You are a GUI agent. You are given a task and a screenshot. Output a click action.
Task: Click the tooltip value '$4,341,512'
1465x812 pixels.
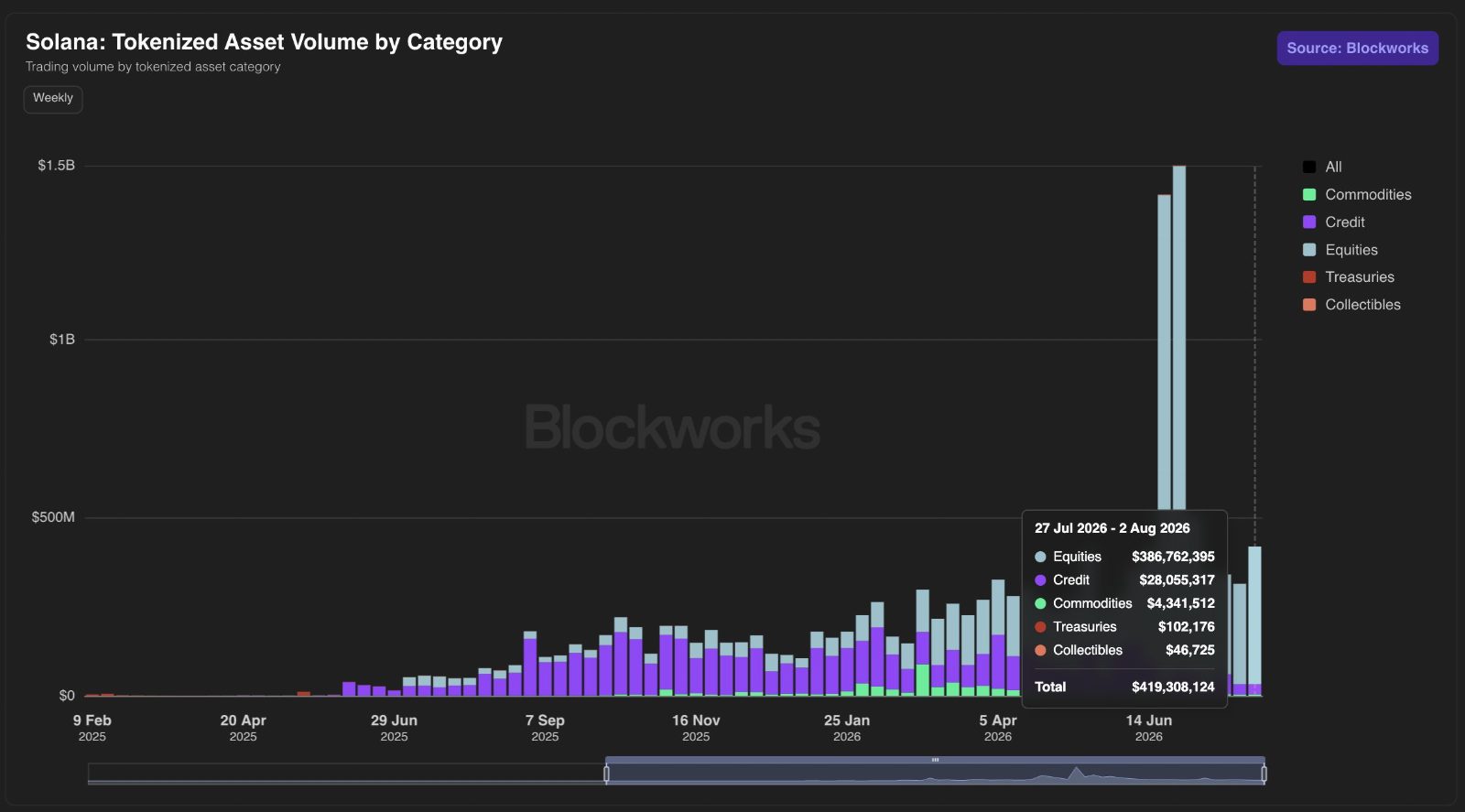(x=1180, y=603)
